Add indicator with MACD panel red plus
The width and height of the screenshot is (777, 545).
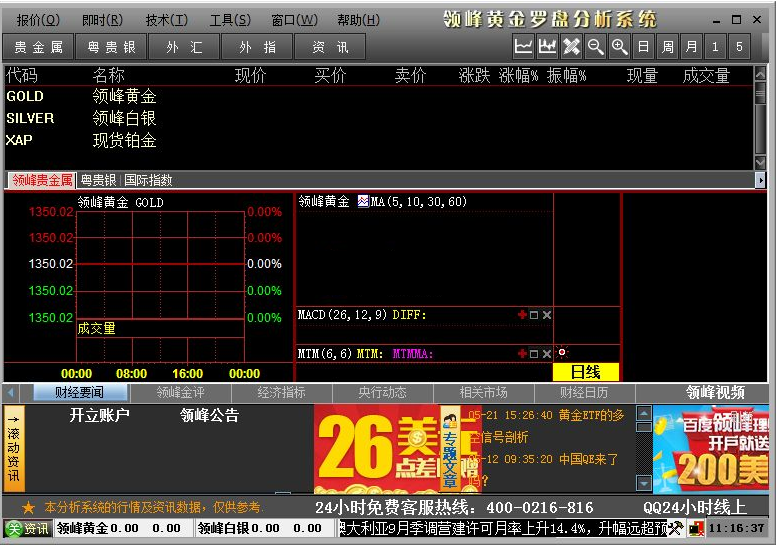(522, 315)
